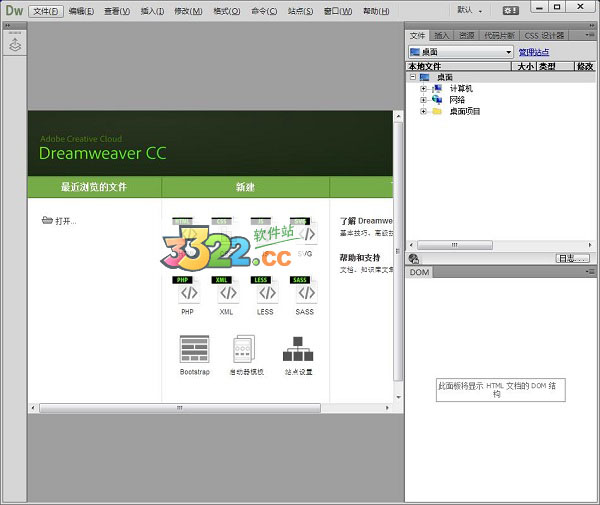Collapse right panels with double-arrow
The image size is (600, 505).
tap(591, 26)
